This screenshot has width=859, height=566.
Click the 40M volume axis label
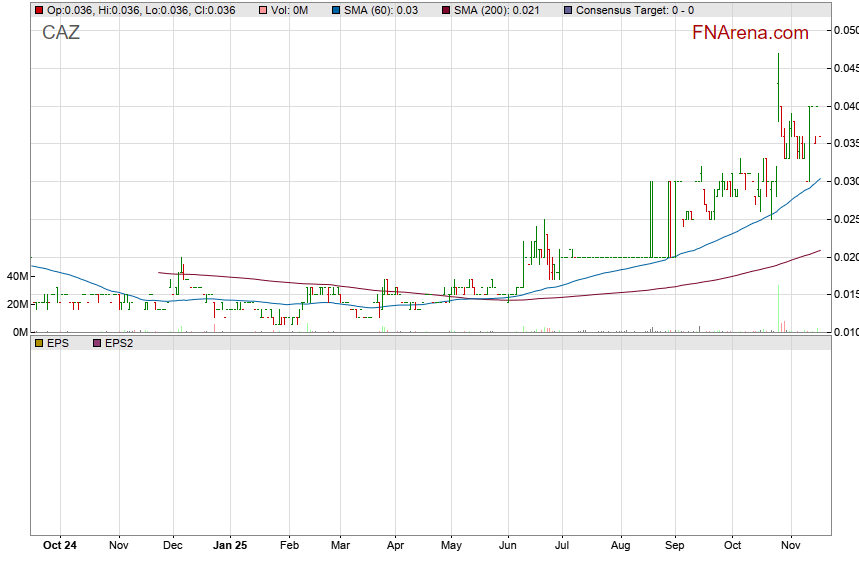coord(16,276)
